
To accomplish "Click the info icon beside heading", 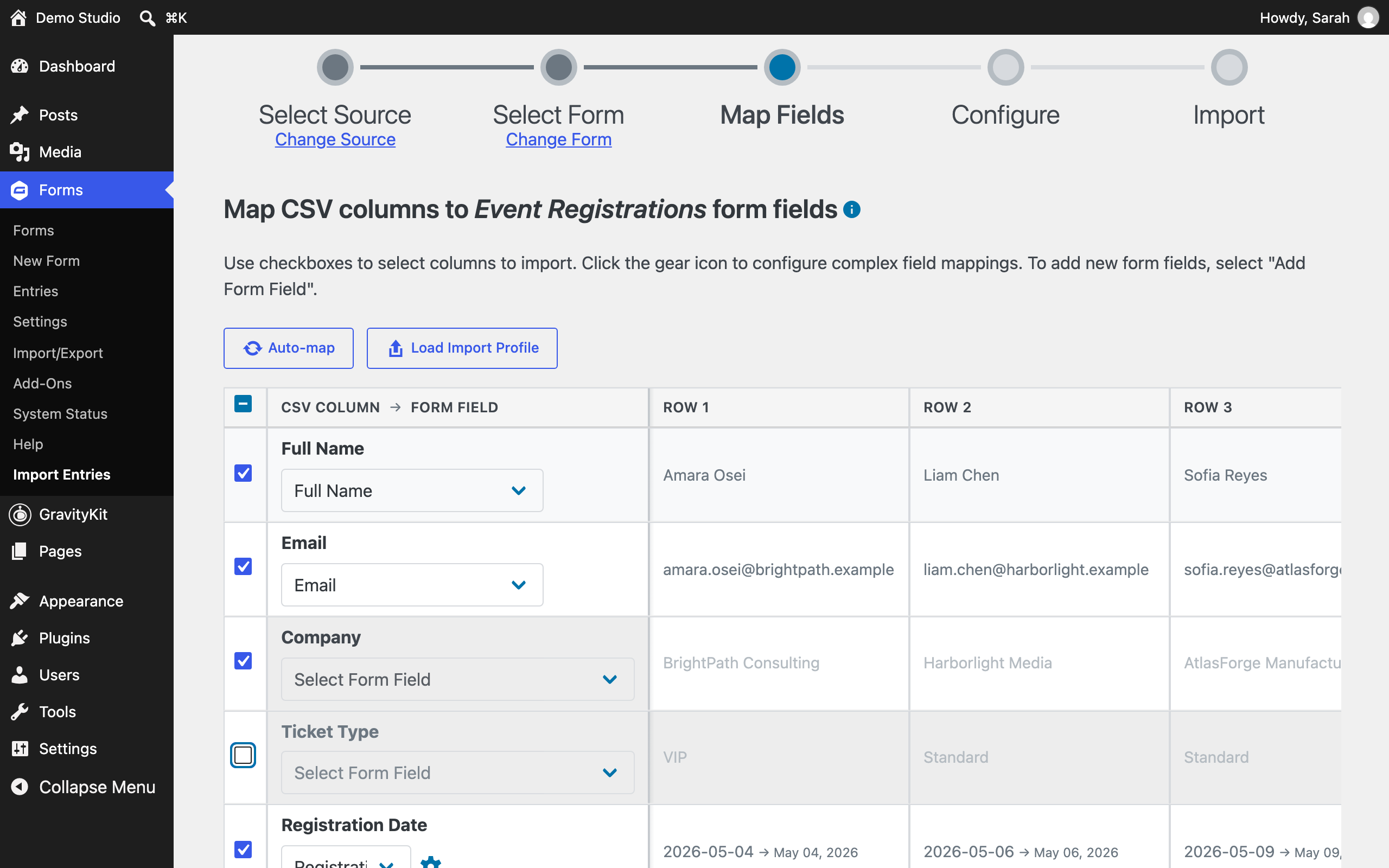I will pos(852,209).
